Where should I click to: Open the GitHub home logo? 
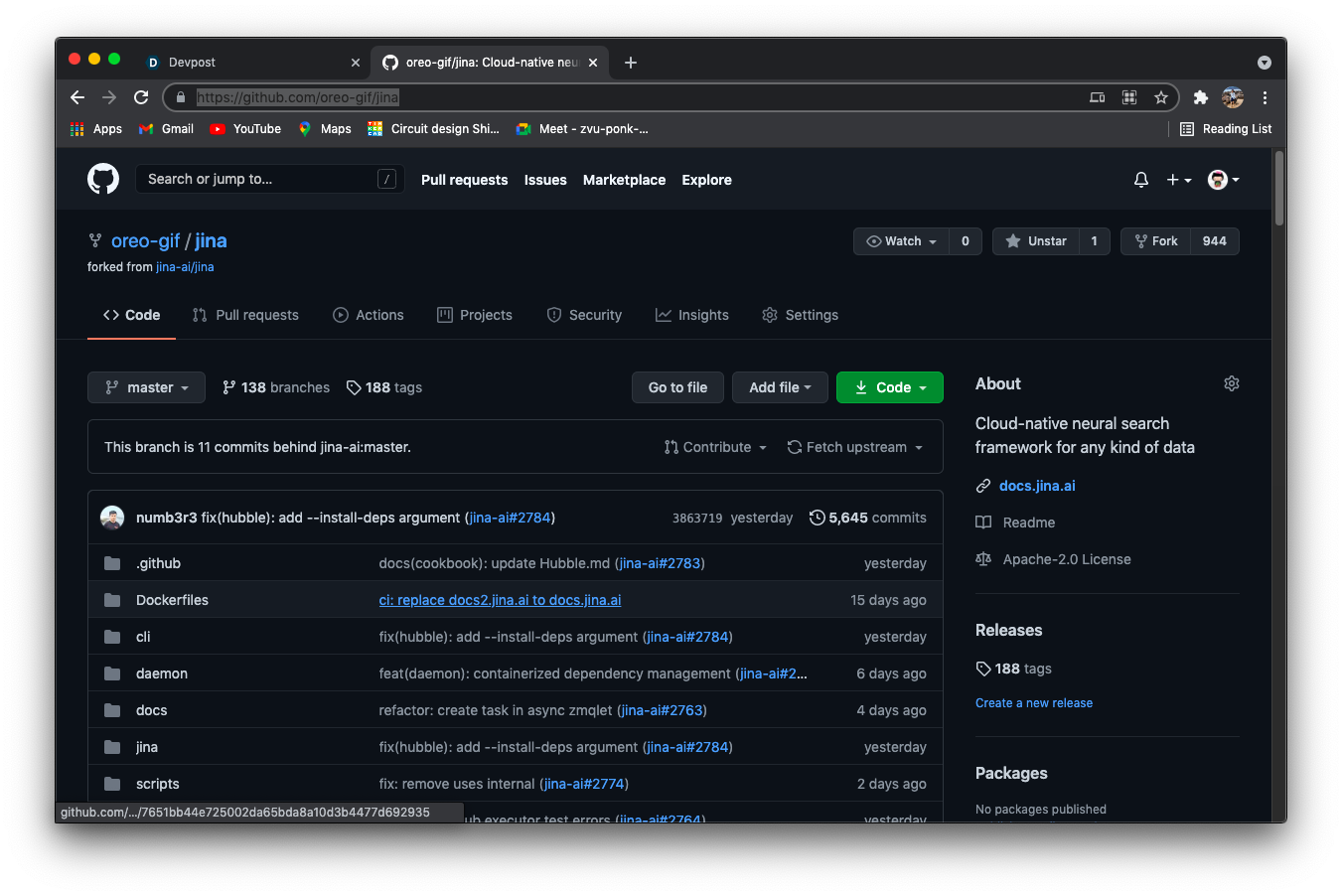pyautogui.click(x=103, y=179)
